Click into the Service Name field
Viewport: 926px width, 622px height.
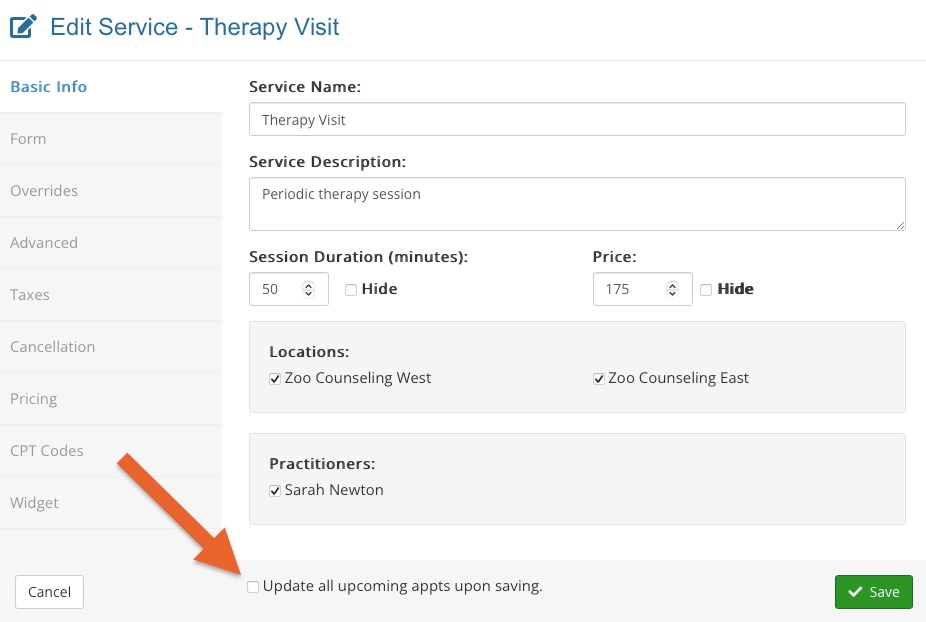click(x=577, y=119)
